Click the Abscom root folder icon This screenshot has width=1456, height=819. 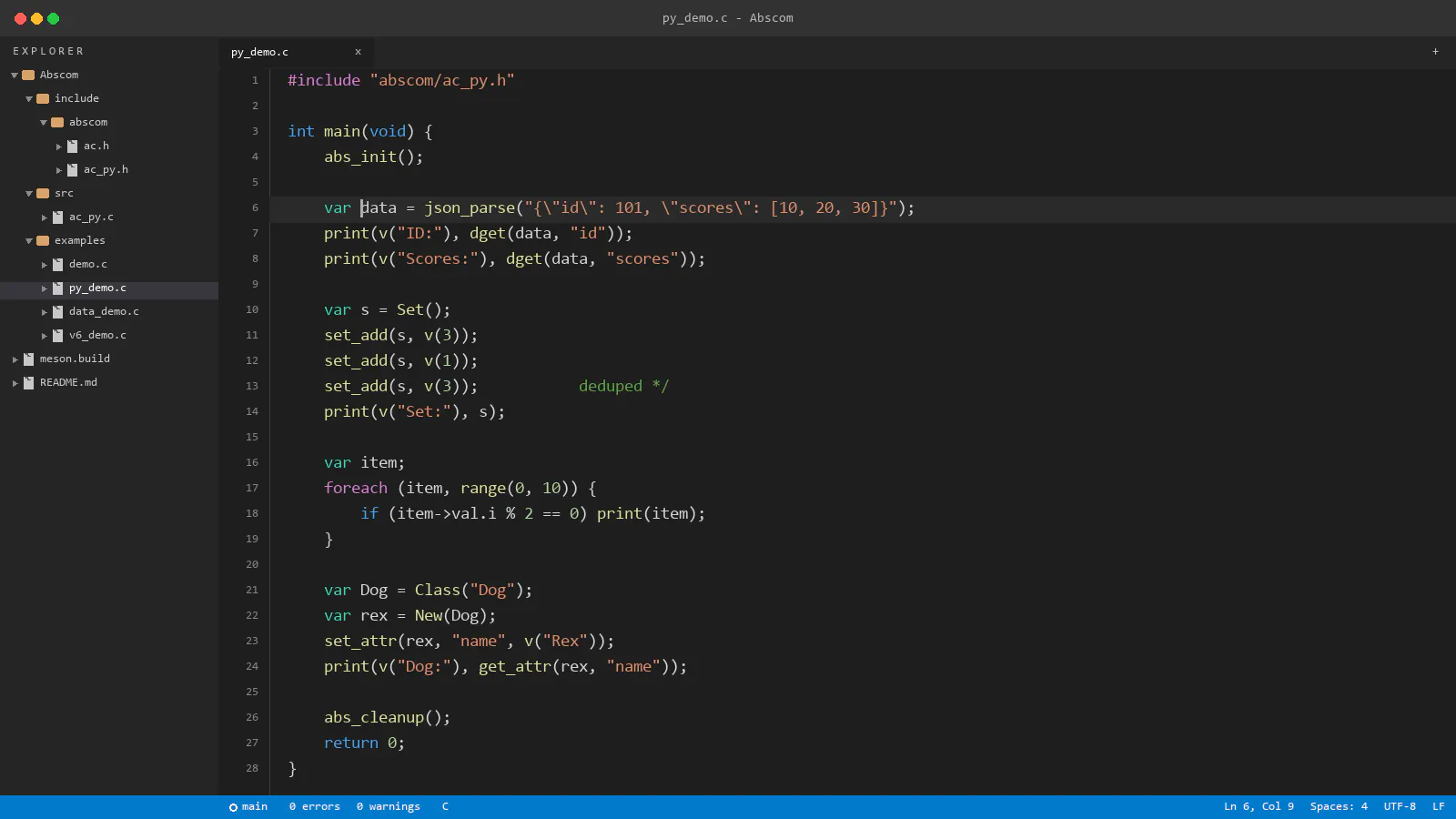click(28, 75)
